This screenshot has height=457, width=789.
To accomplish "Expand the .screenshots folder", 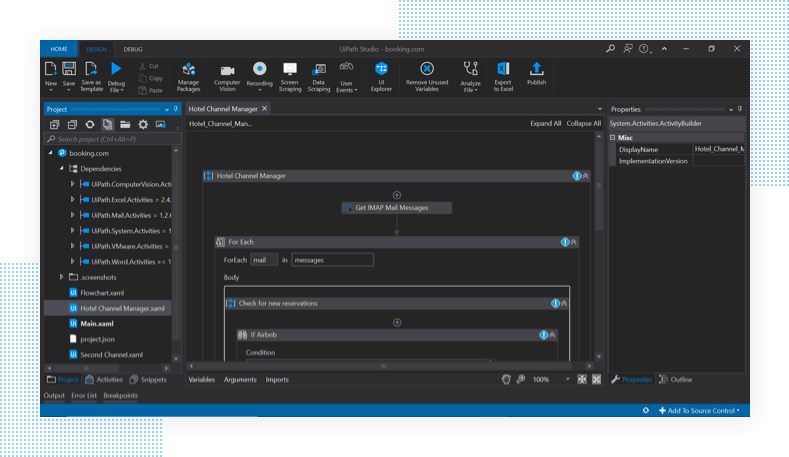I will (61, 277).
